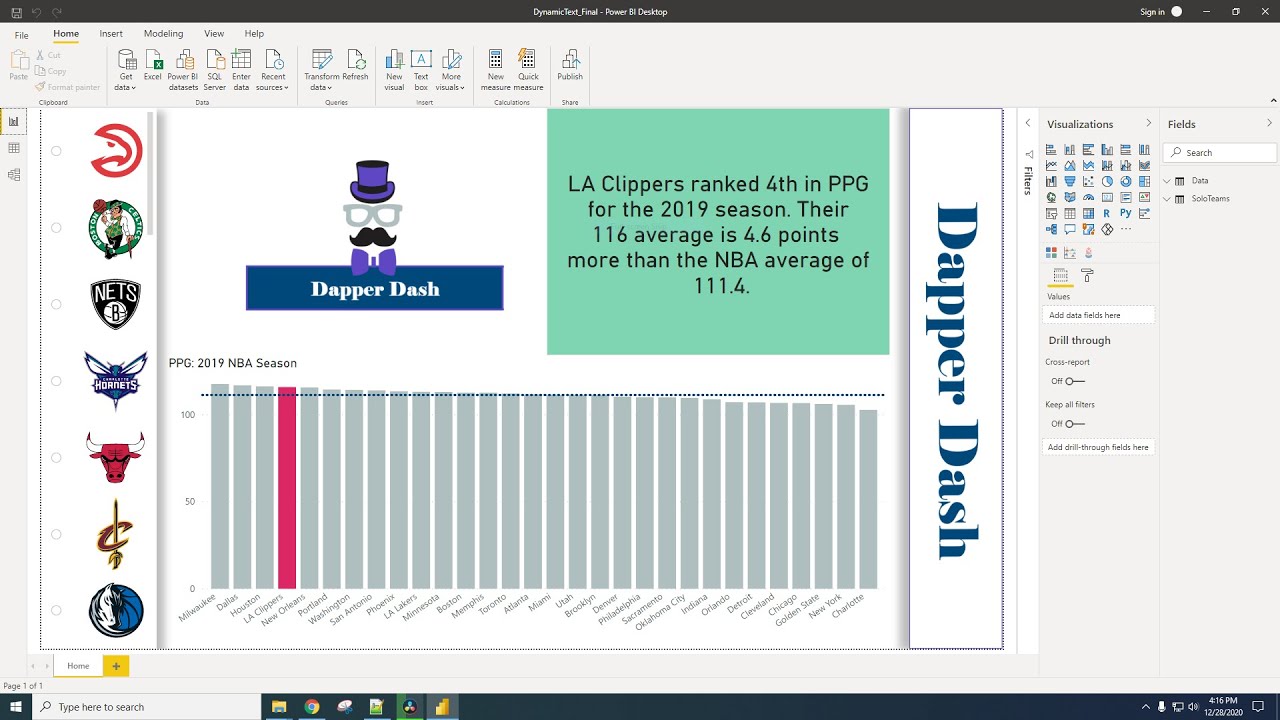
Task: Collapse the Visualizations pane
Action: point(1148,123)
